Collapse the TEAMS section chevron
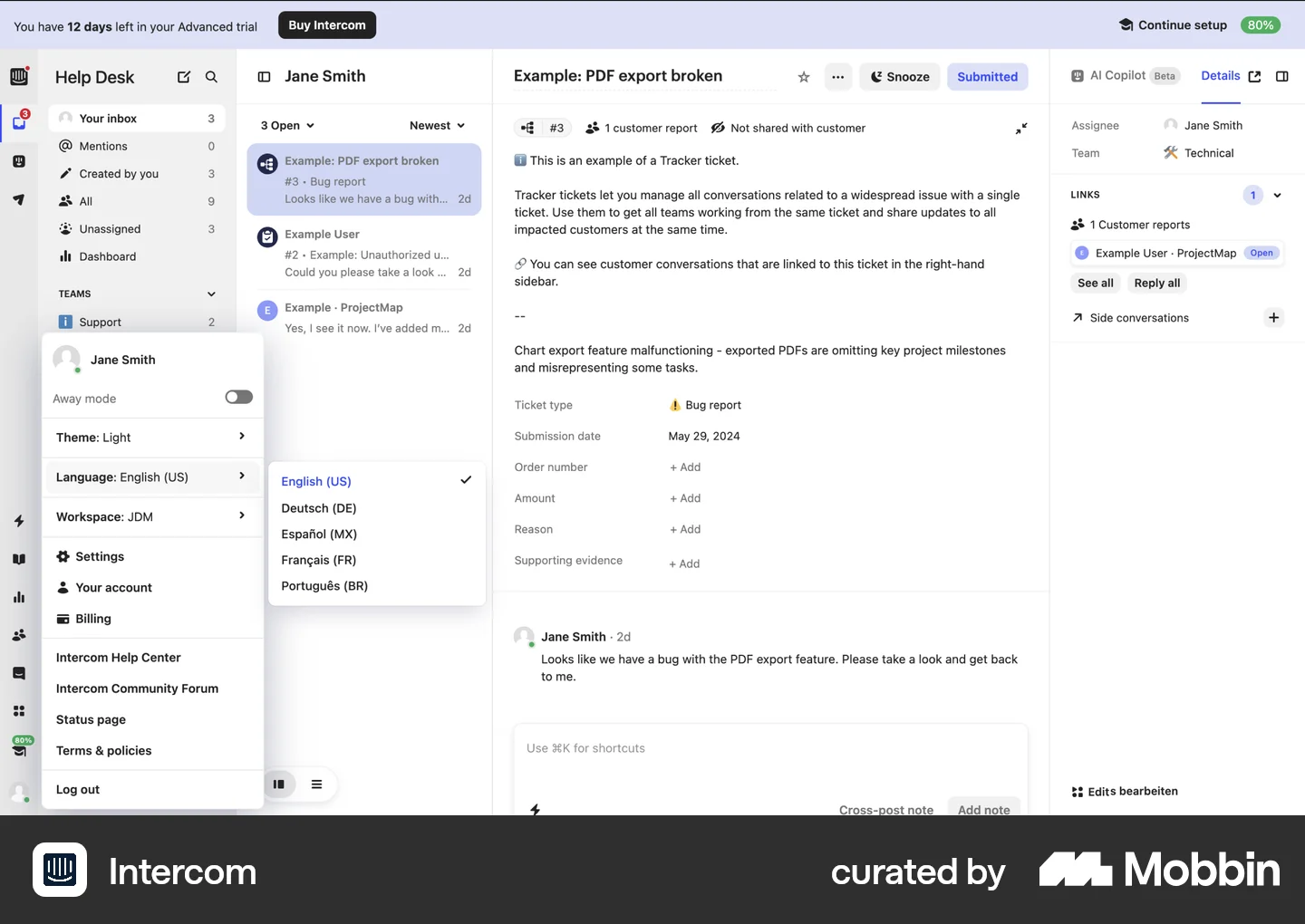The height and width of the screenshot is (924, 1305). 211,294
